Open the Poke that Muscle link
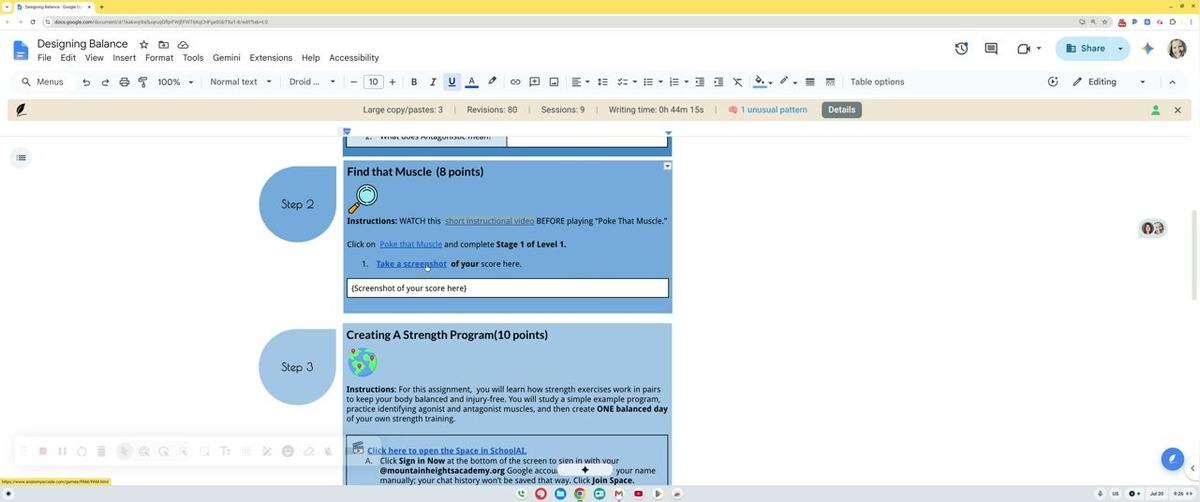This screenshot has height=502, width=1200. pos(410,244)
